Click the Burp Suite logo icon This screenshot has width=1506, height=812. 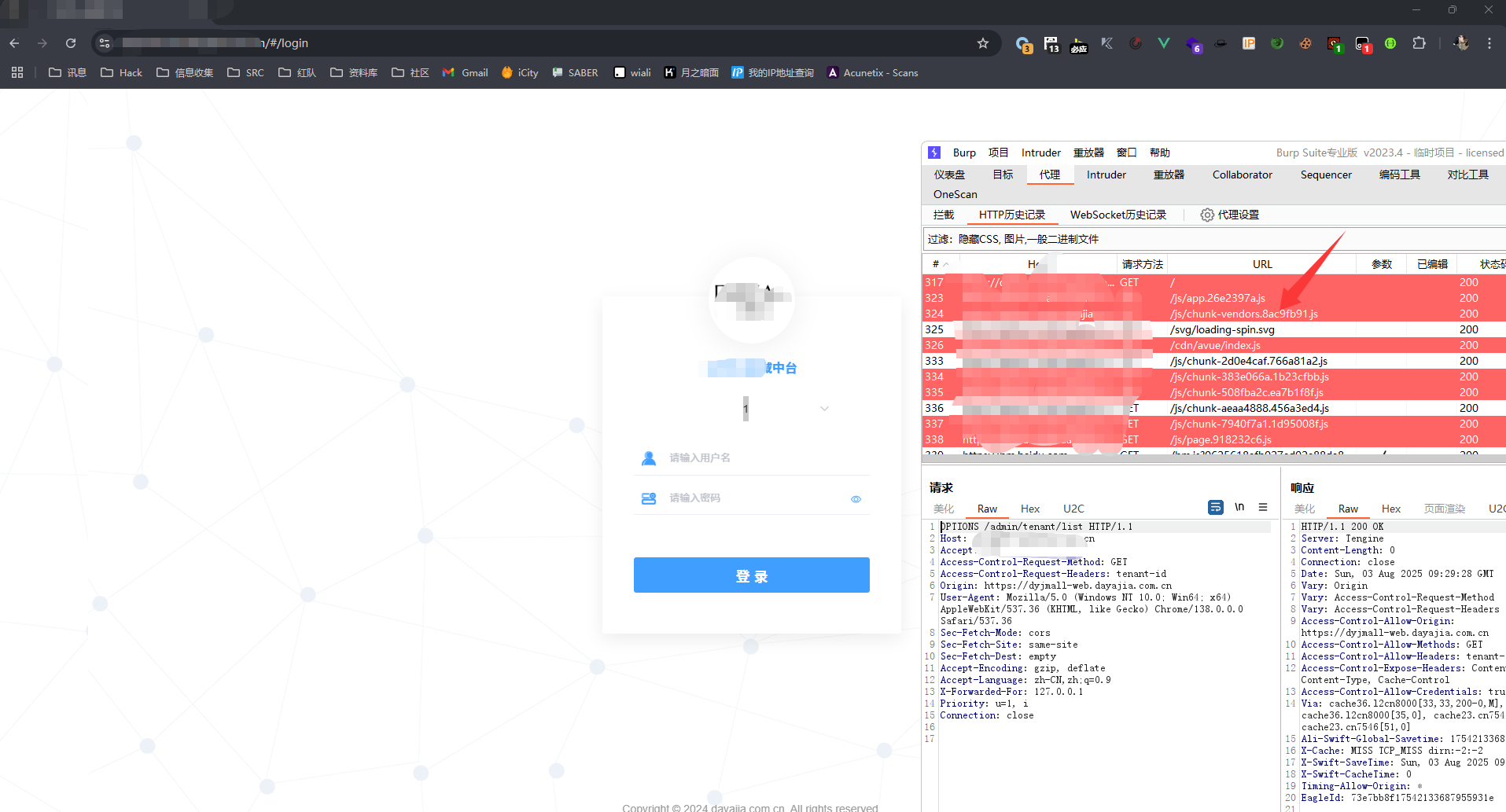pyautogui.click(x=934, y=152)
